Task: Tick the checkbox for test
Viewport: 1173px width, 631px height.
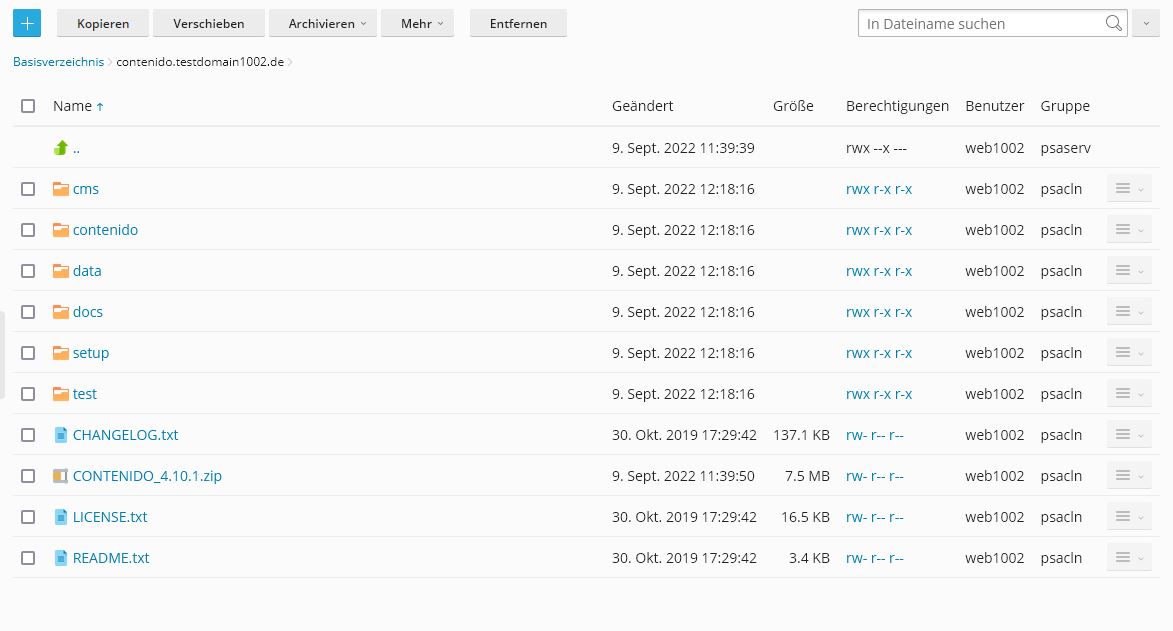Action: tap(28, 394)
